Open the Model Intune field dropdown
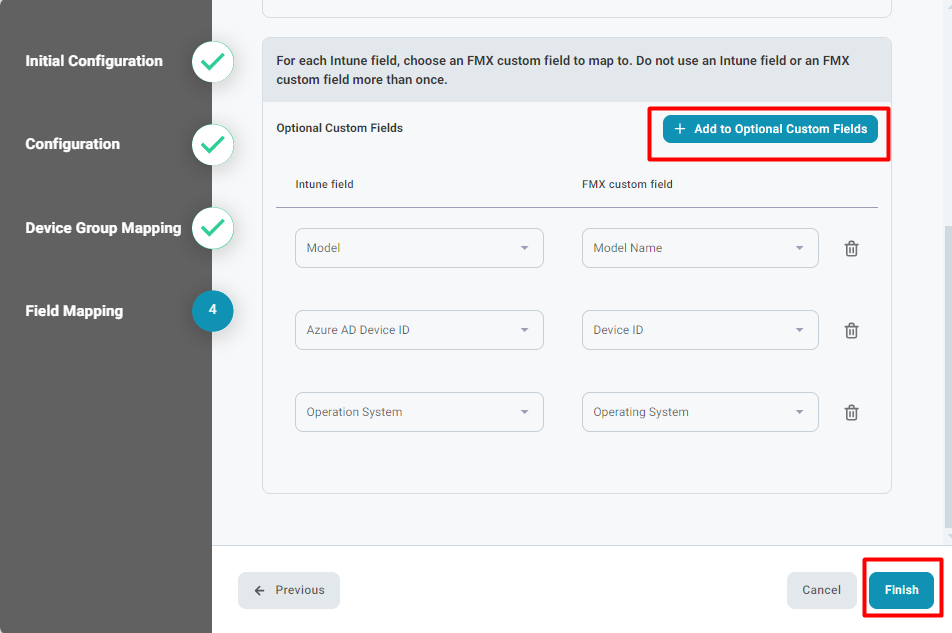The height and width of the screenshot is (633, 952). [419, 248]
